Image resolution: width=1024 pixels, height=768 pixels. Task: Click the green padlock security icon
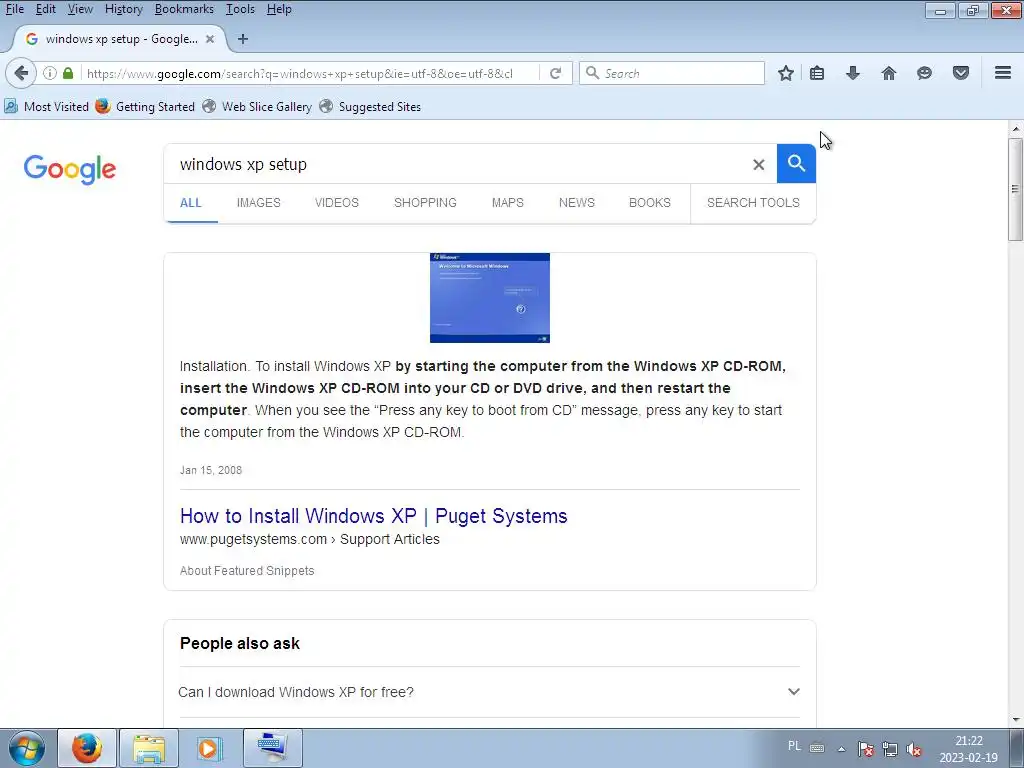(x=68, y=73)
